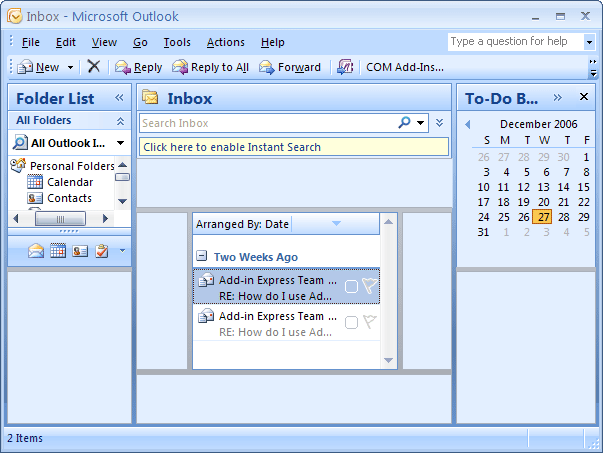The height and width of the screenshot is (453, 603).
Task: Select the second Add-in Express Team message
Action: [286, 323]
